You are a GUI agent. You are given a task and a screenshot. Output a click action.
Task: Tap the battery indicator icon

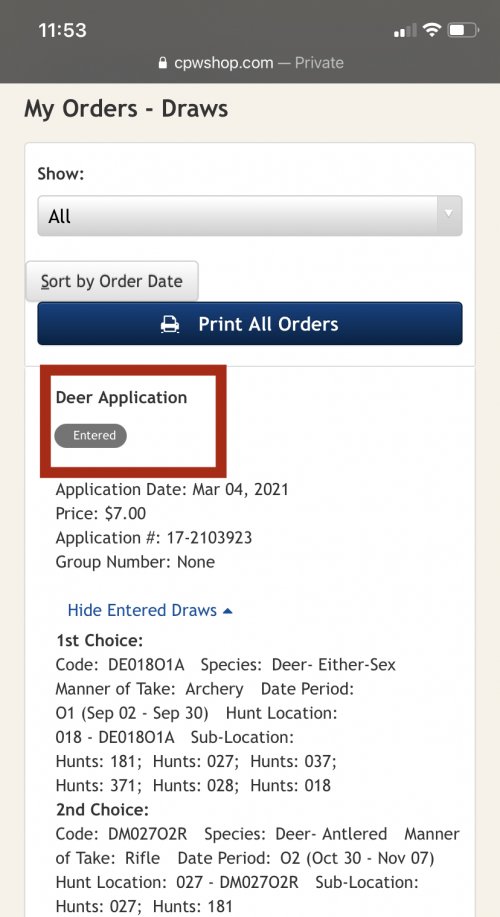463,30
